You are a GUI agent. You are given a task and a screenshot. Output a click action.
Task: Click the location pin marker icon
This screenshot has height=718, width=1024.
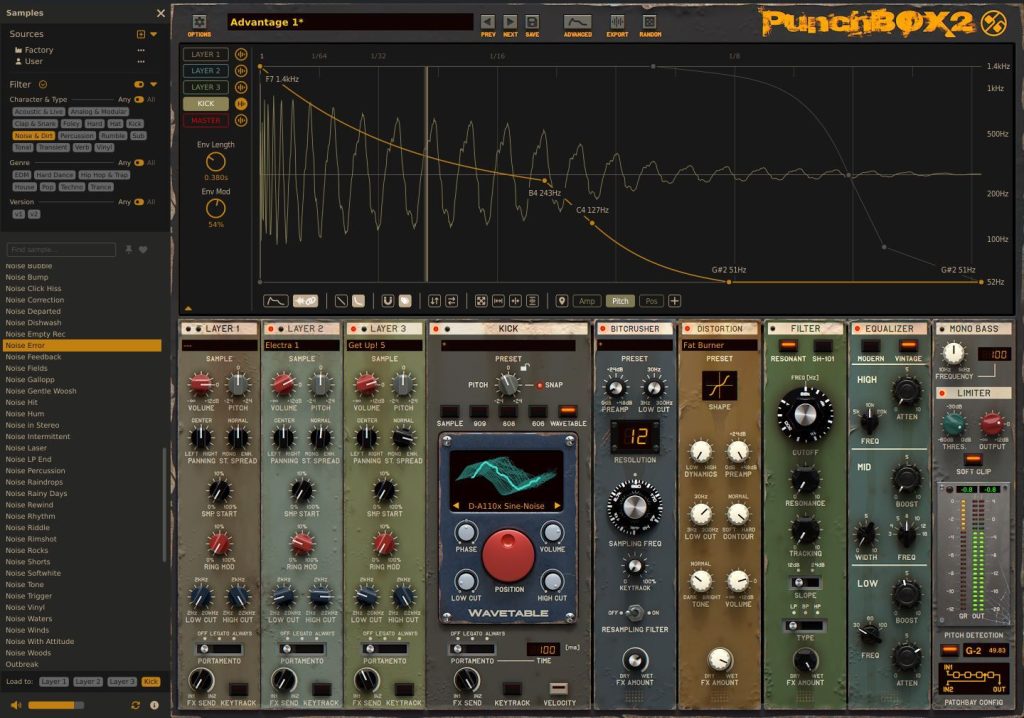click(562, 301)
